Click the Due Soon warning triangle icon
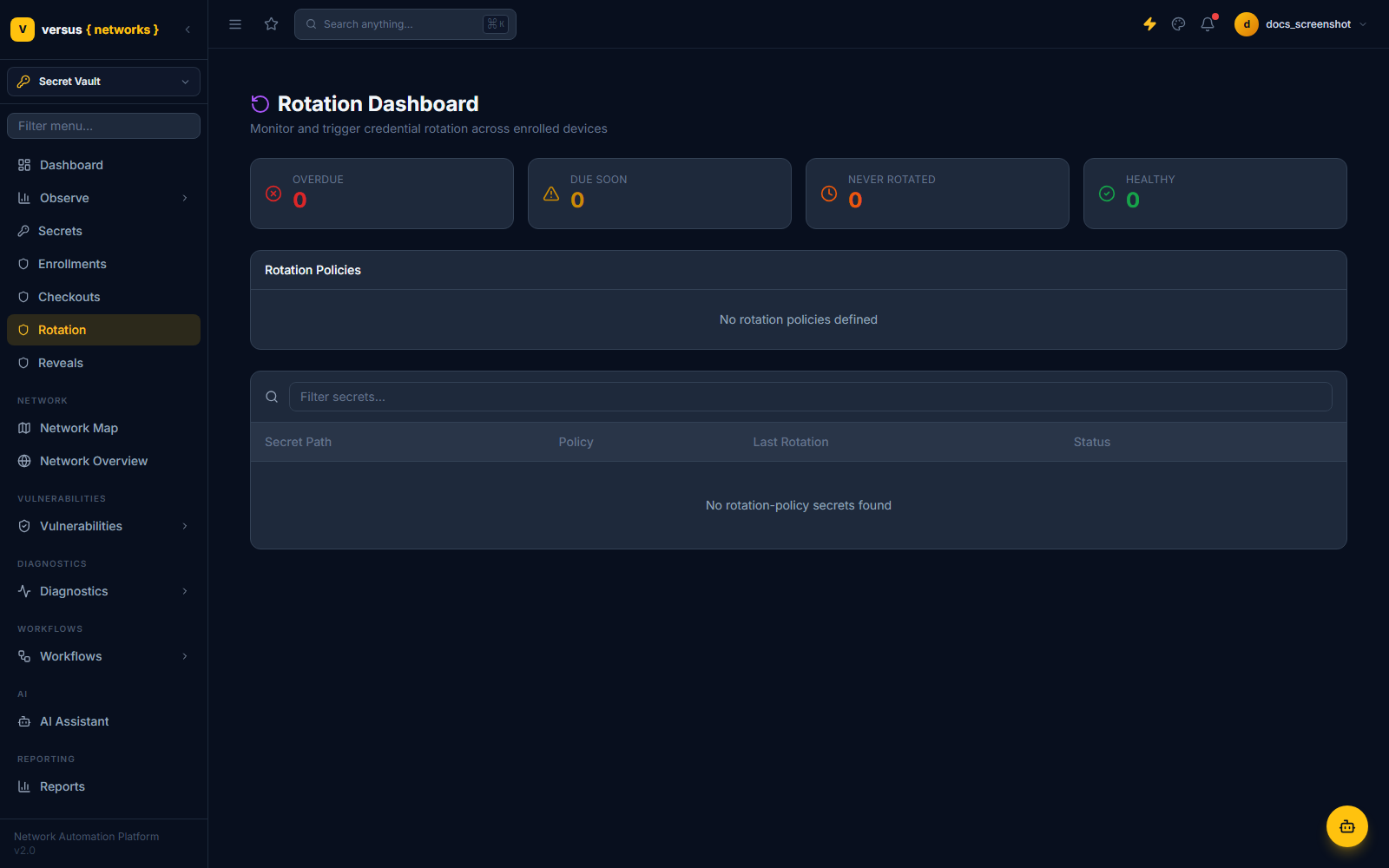Viewport: 1389px width, 868px height. tap(551, 194)
